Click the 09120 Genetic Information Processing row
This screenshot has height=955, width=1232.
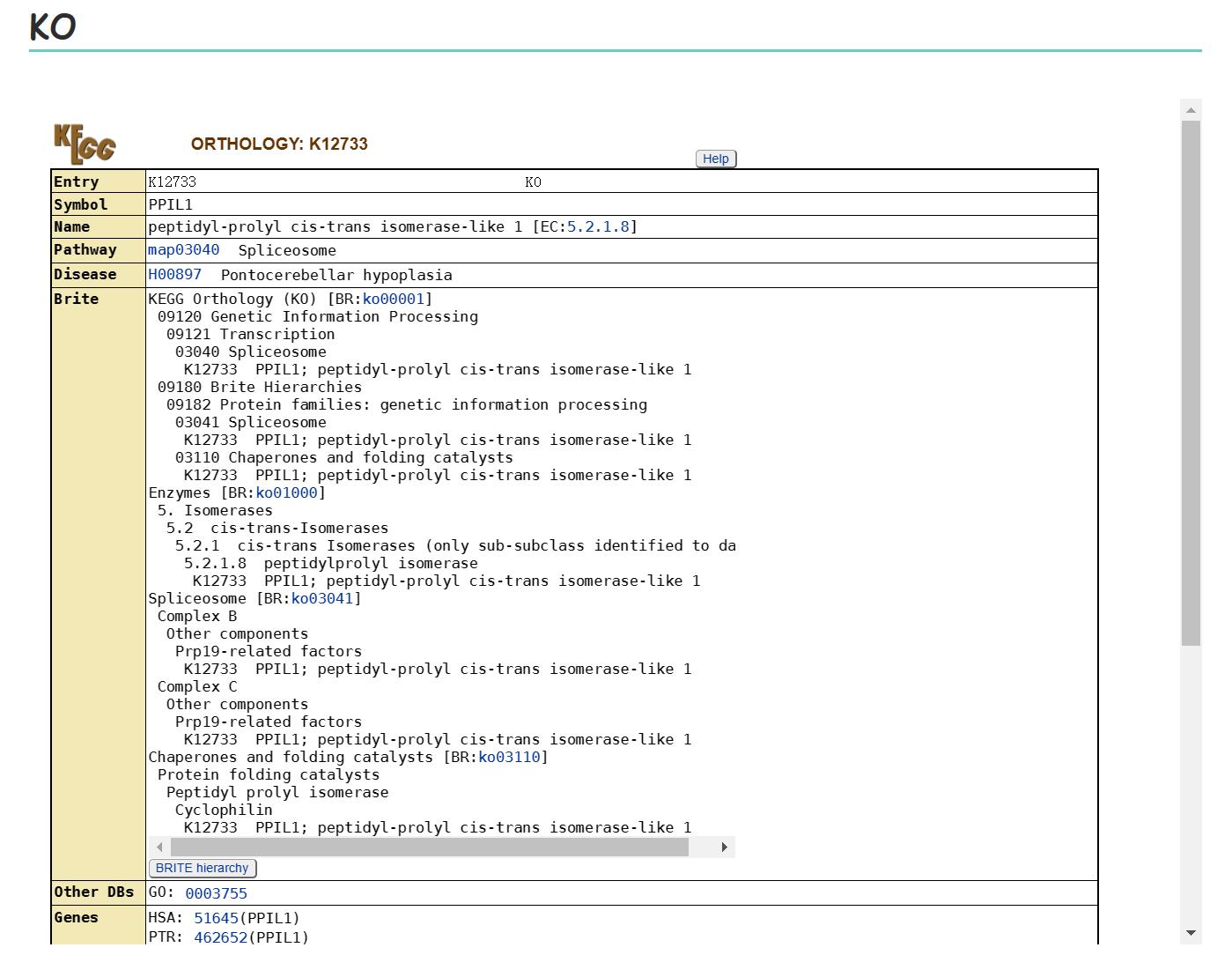tap(318, 316)
